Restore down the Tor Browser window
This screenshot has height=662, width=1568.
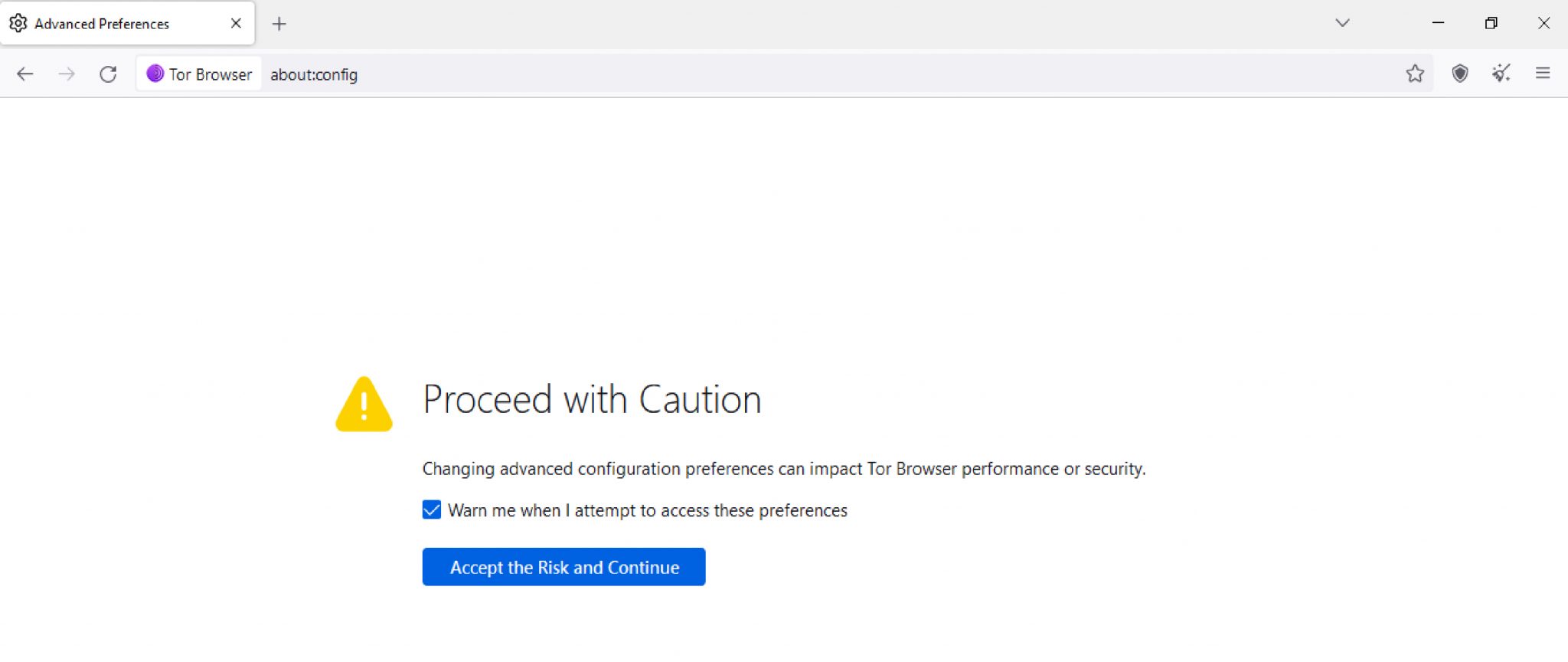click(x=1491, y=23)
